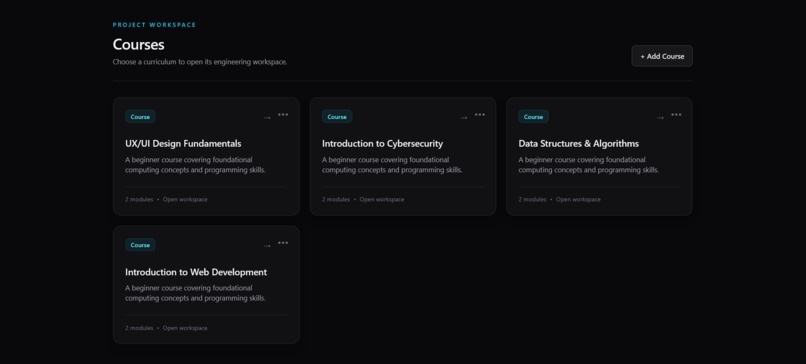Screen dimensions: 806x364
Task: Open the three-dot menu on Introduction to Web Development
Action: pyautogui.click(x=283, y=243)
